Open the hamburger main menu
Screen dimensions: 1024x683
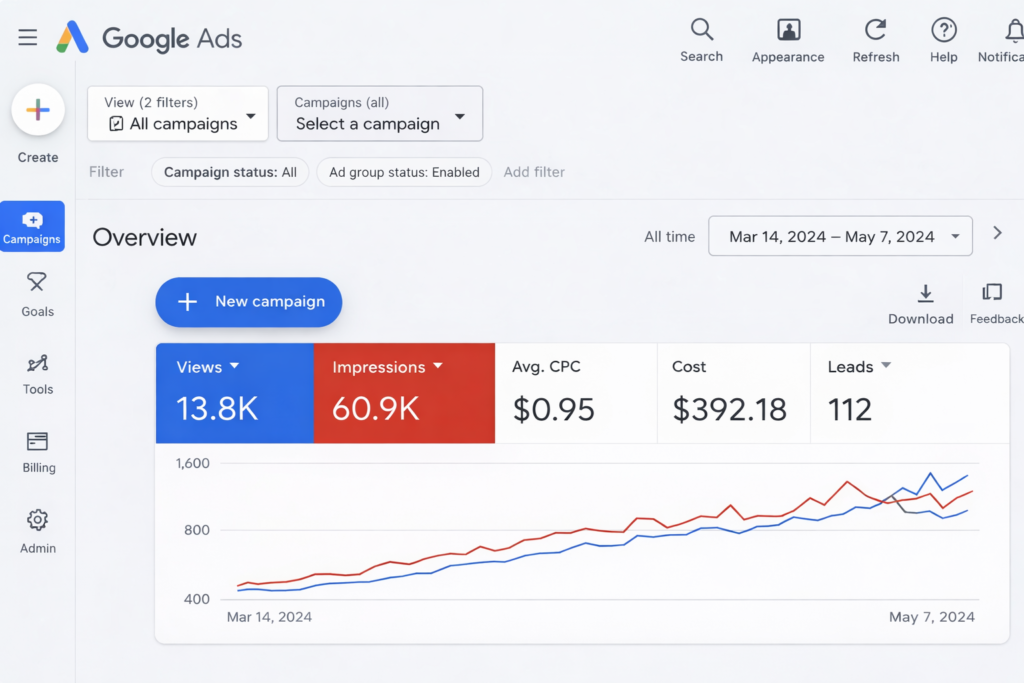click(x=27, y=38)
